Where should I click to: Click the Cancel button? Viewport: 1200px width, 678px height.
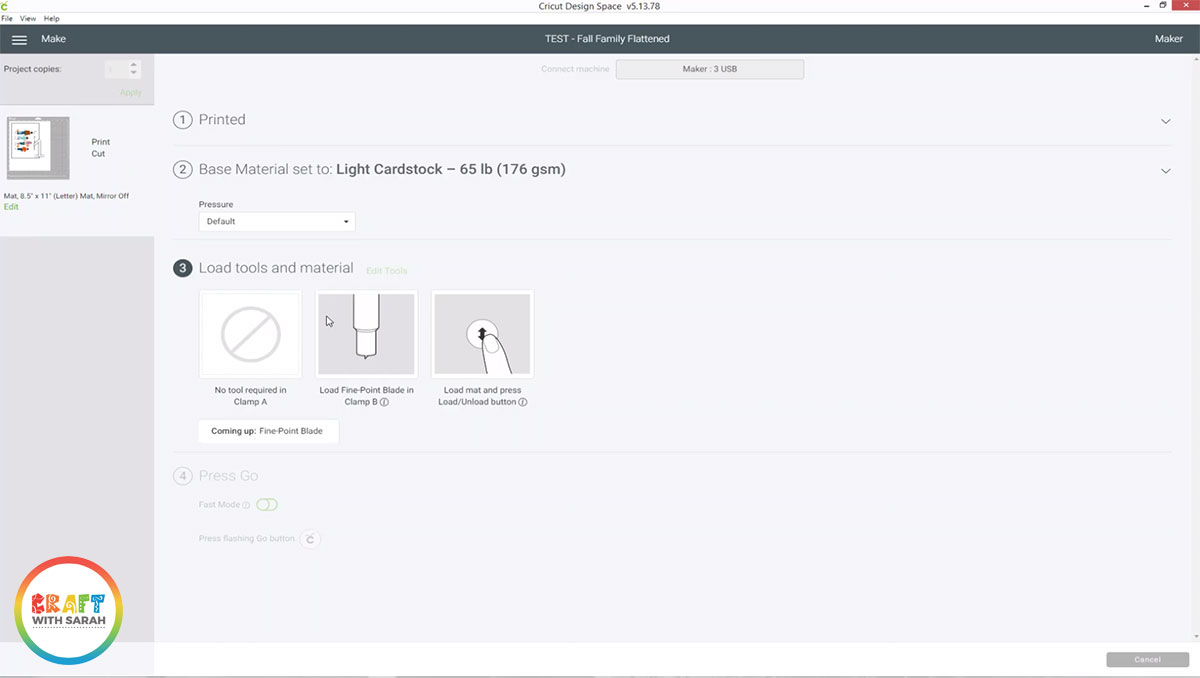pyautogui.click(x=1148, y=660)
